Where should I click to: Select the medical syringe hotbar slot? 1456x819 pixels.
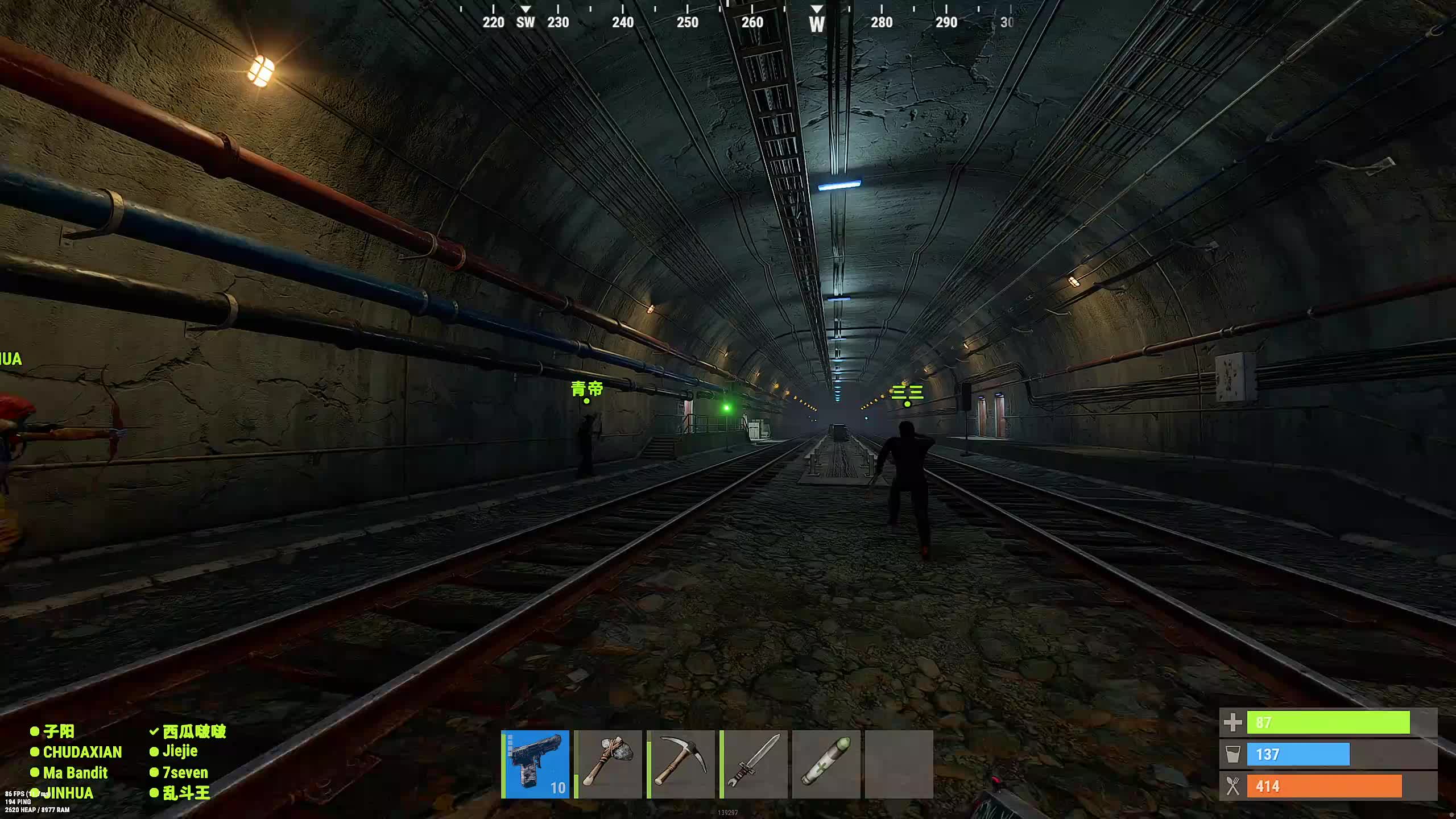826,764
